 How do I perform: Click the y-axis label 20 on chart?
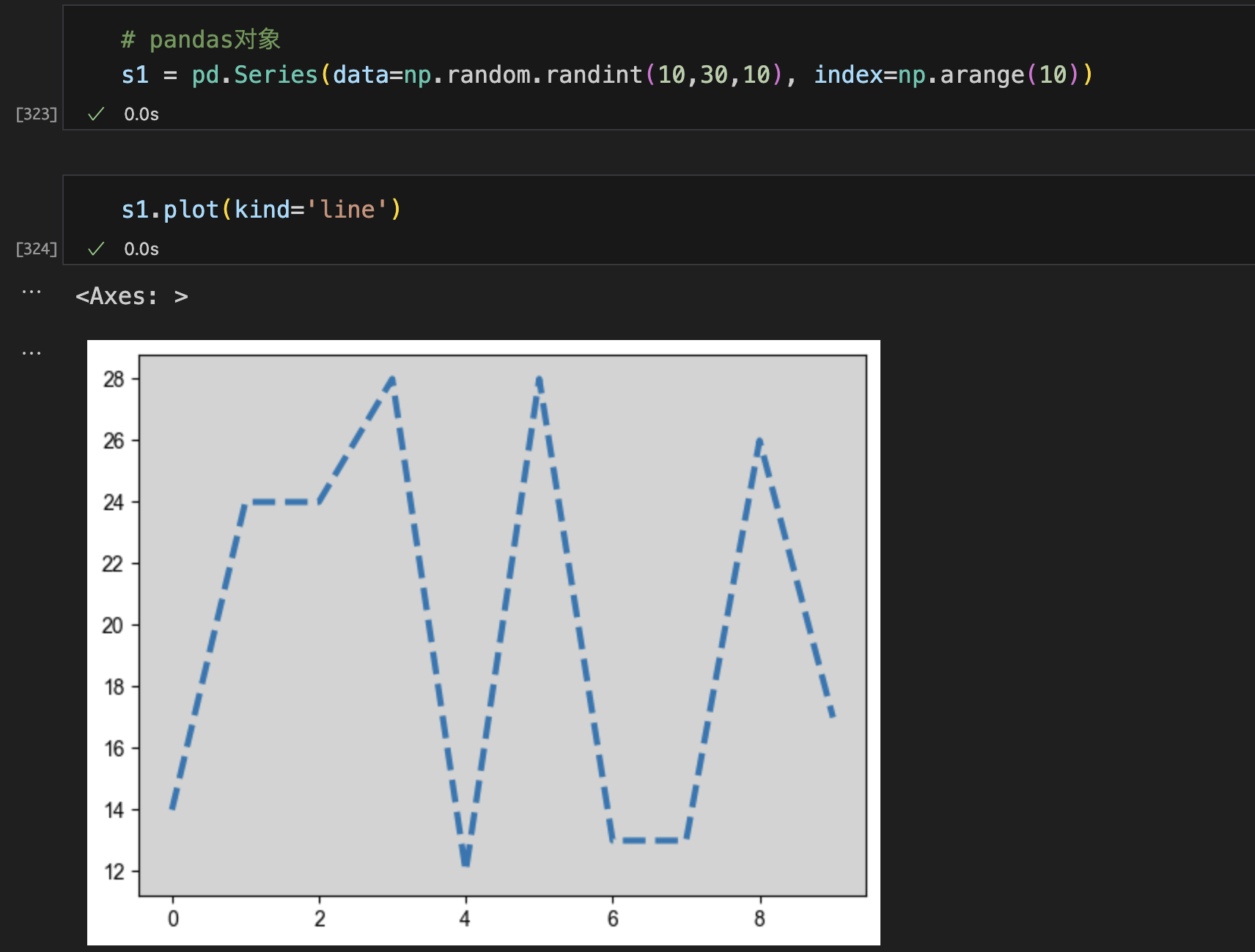pos(113,626)
